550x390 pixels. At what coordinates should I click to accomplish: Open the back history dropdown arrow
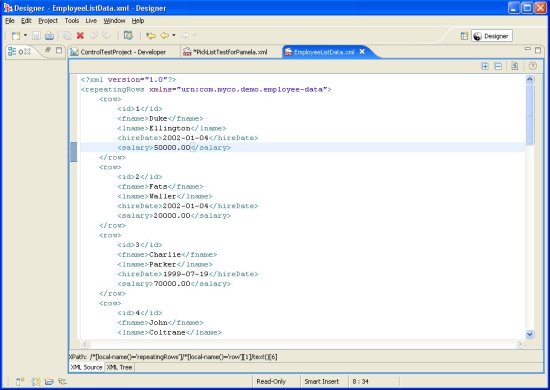tap(174, 35)
